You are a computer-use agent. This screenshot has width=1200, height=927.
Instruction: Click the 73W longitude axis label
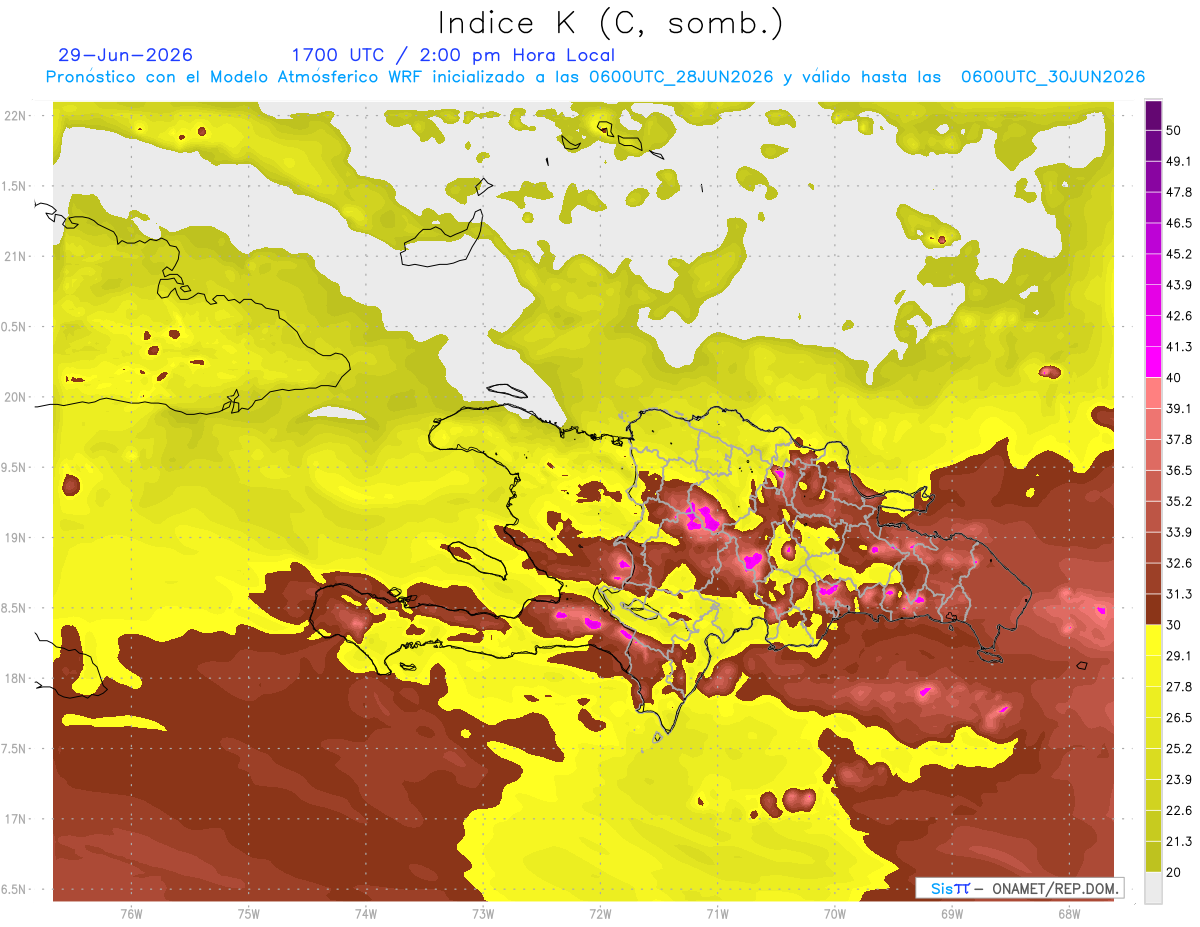pos(483,913)
